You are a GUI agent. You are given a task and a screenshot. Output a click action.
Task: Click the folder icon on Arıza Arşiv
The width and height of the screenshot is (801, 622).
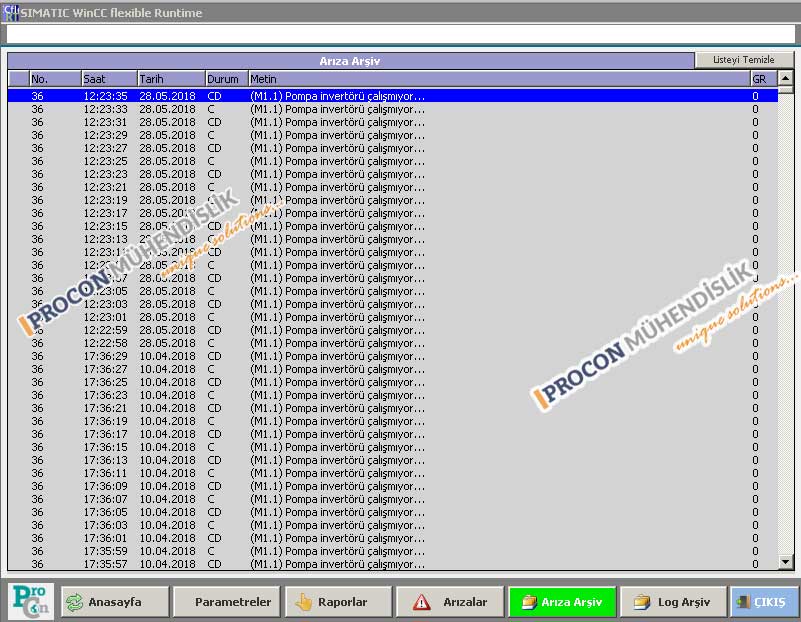pos(529,602)
